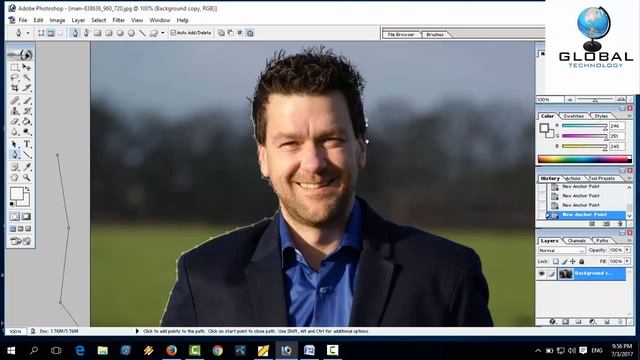The height and width of the screenshot is (360, 640).
Task: Hide the Background copy layer eye
Action: 541,274
